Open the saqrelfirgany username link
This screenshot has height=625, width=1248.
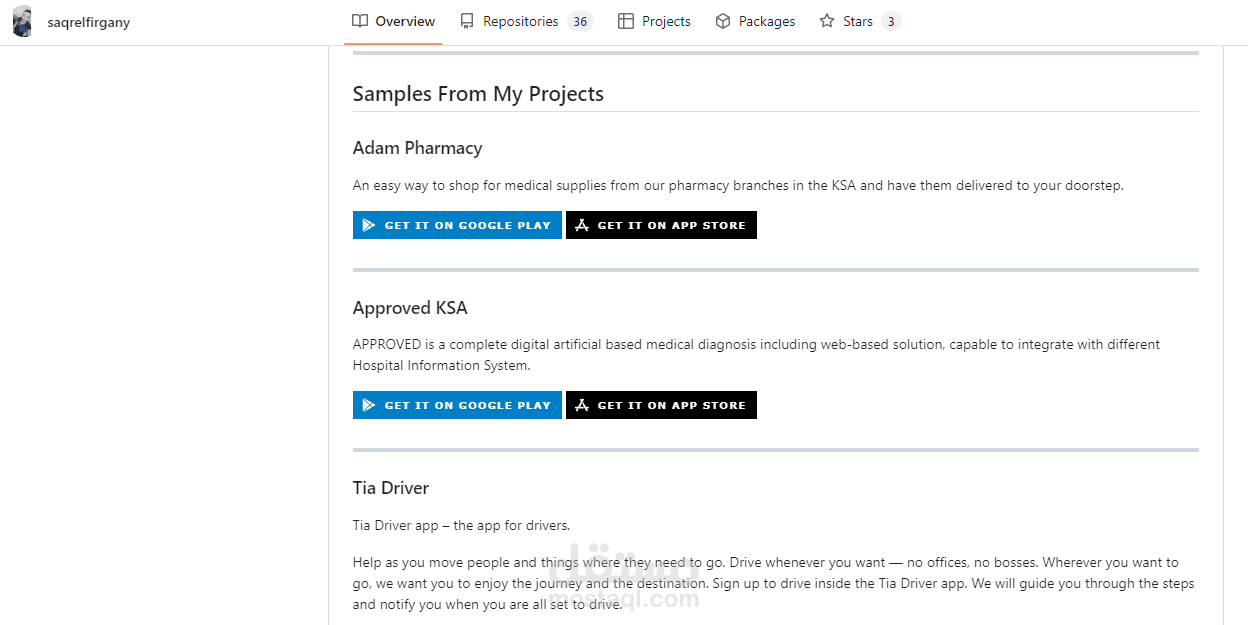[x=89, y=22]
